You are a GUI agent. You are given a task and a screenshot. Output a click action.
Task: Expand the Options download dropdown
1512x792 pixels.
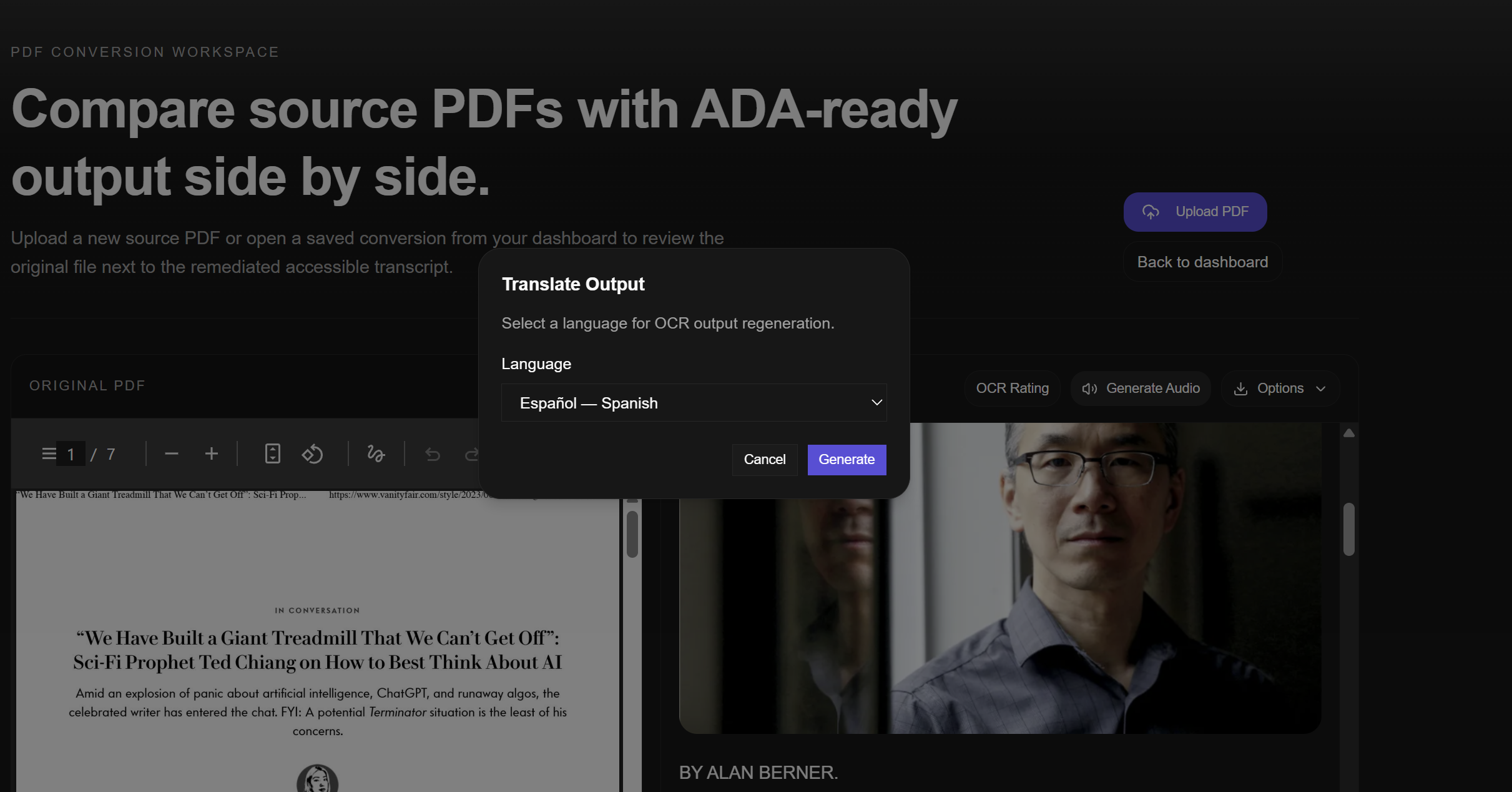coord(1279,389)
